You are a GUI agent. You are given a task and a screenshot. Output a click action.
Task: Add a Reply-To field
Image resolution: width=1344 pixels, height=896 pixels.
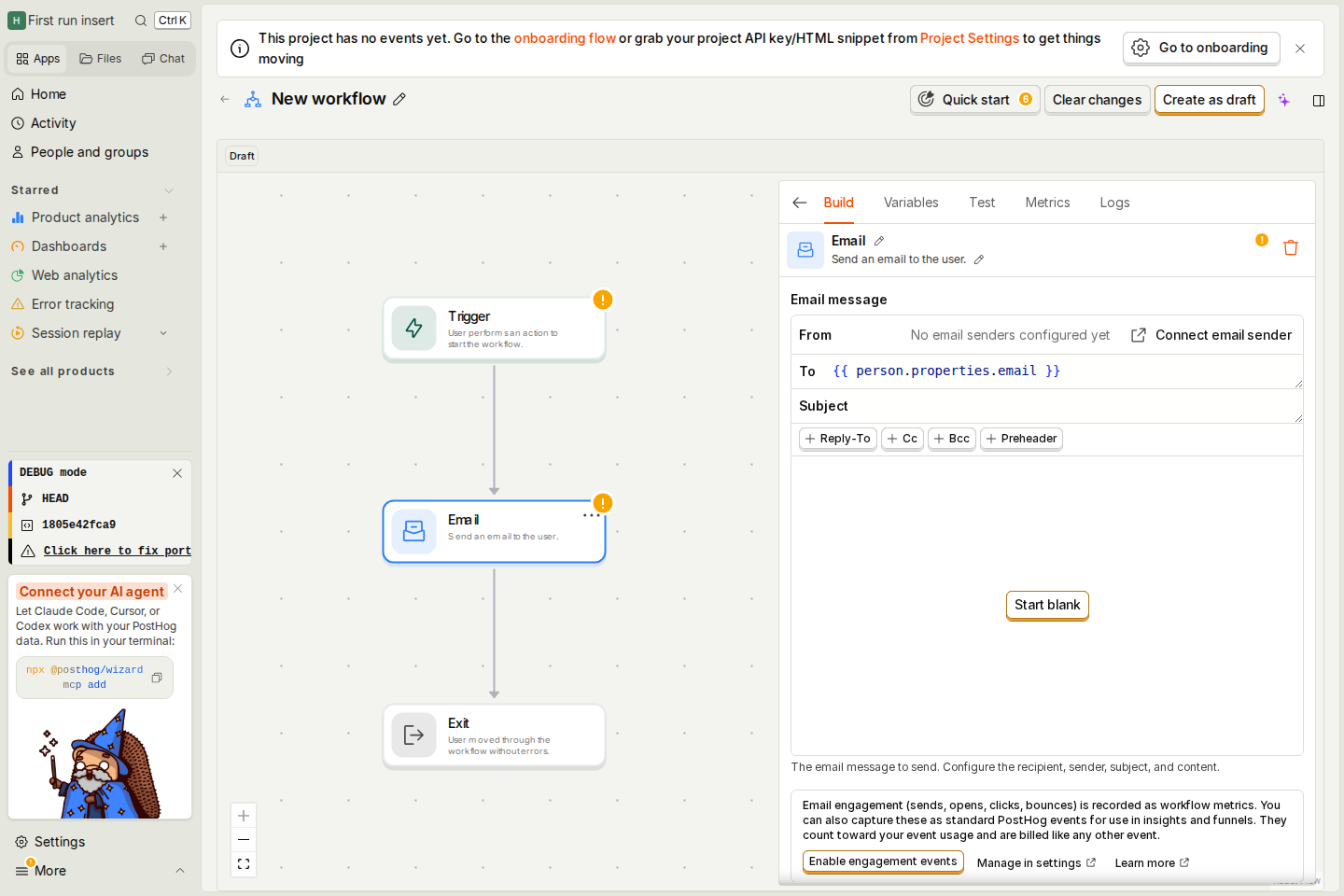[x=838, y=439]
